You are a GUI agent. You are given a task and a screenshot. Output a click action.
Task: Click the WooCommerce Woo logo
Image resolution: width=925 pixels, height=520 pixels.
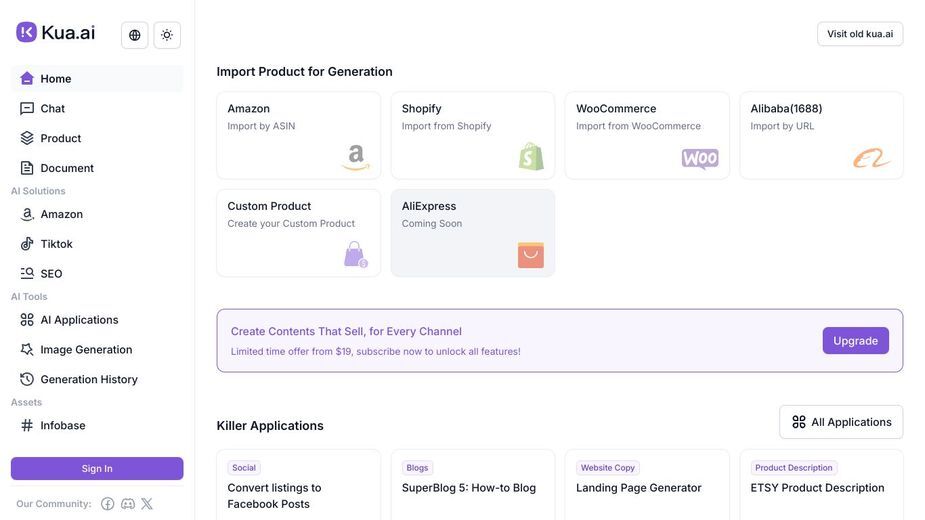click(700, 158)
